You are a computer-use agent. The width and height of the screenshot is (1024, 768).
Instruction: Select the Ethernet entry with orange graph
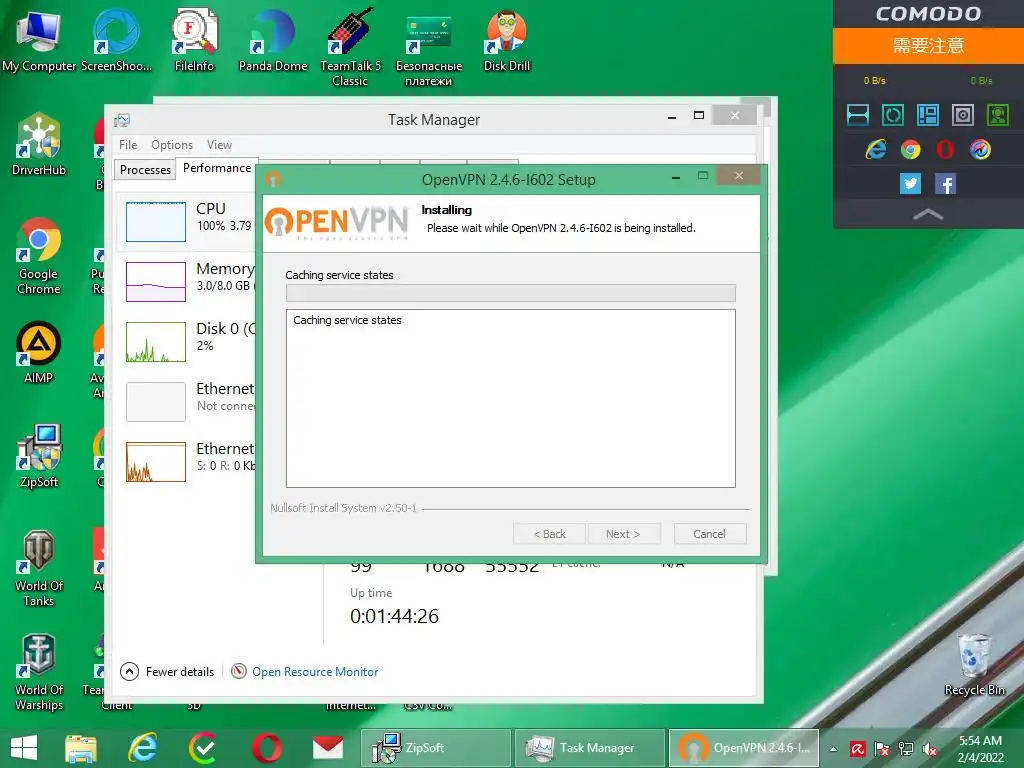tap(187, 461)
